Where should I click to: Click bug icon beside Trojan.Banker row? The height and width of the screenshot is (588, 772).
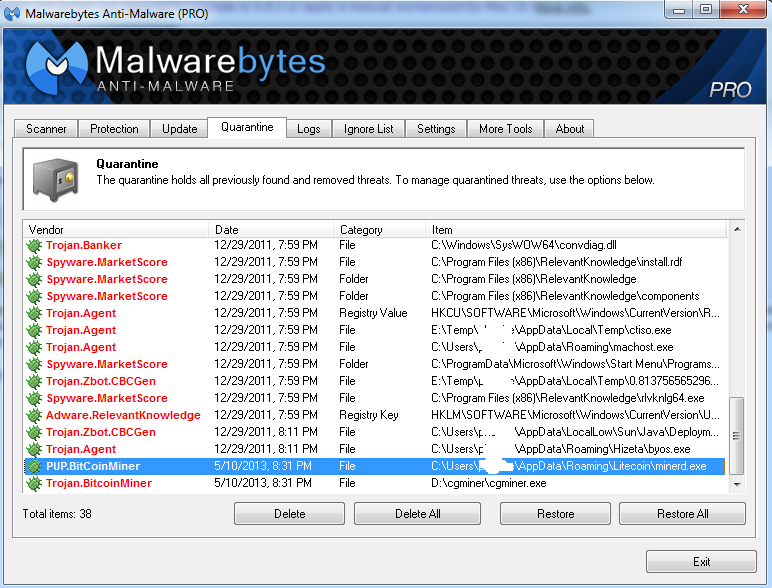tap(34, 245)
